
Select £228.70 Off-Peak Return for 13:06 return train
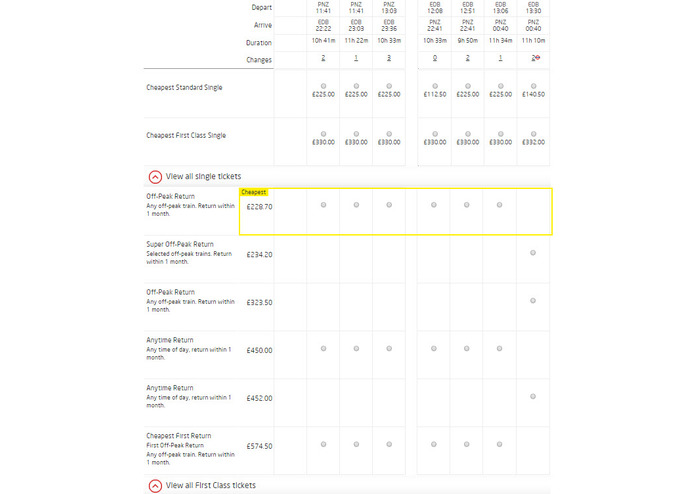pyautogui.click(x=500, y=205)
